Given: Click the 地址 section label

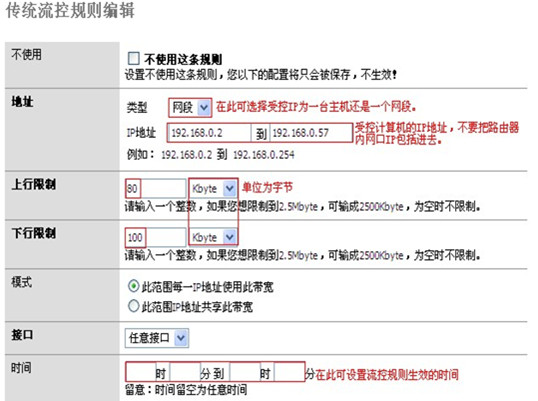Looking at the screenshot, I should pyautogui.click(x=22, y=102).
